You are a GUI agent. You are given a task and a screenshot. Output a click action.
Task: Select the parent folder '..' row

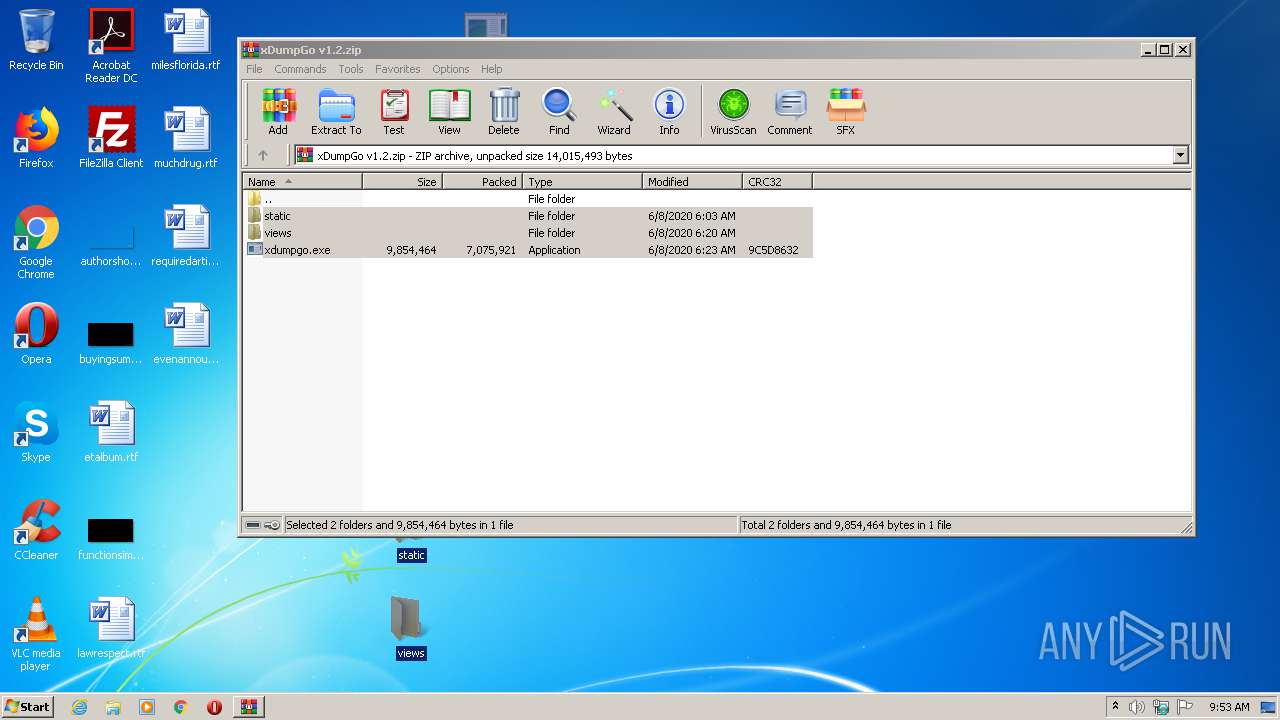[x=528, y=199]
